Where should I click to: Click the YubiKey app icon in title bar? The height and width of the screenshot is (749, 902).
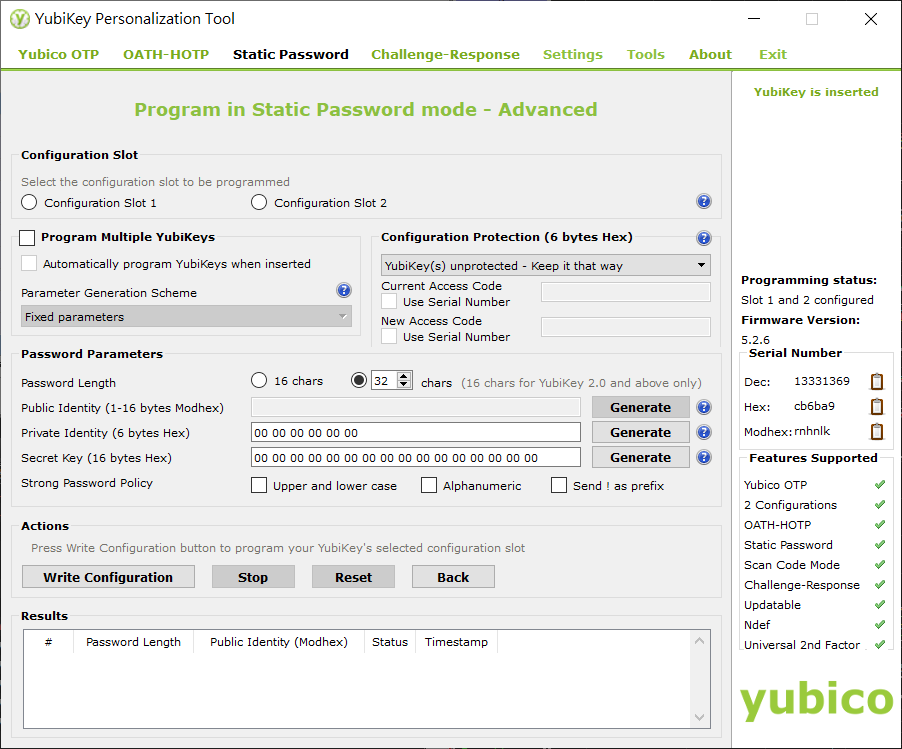pos(20,19)
